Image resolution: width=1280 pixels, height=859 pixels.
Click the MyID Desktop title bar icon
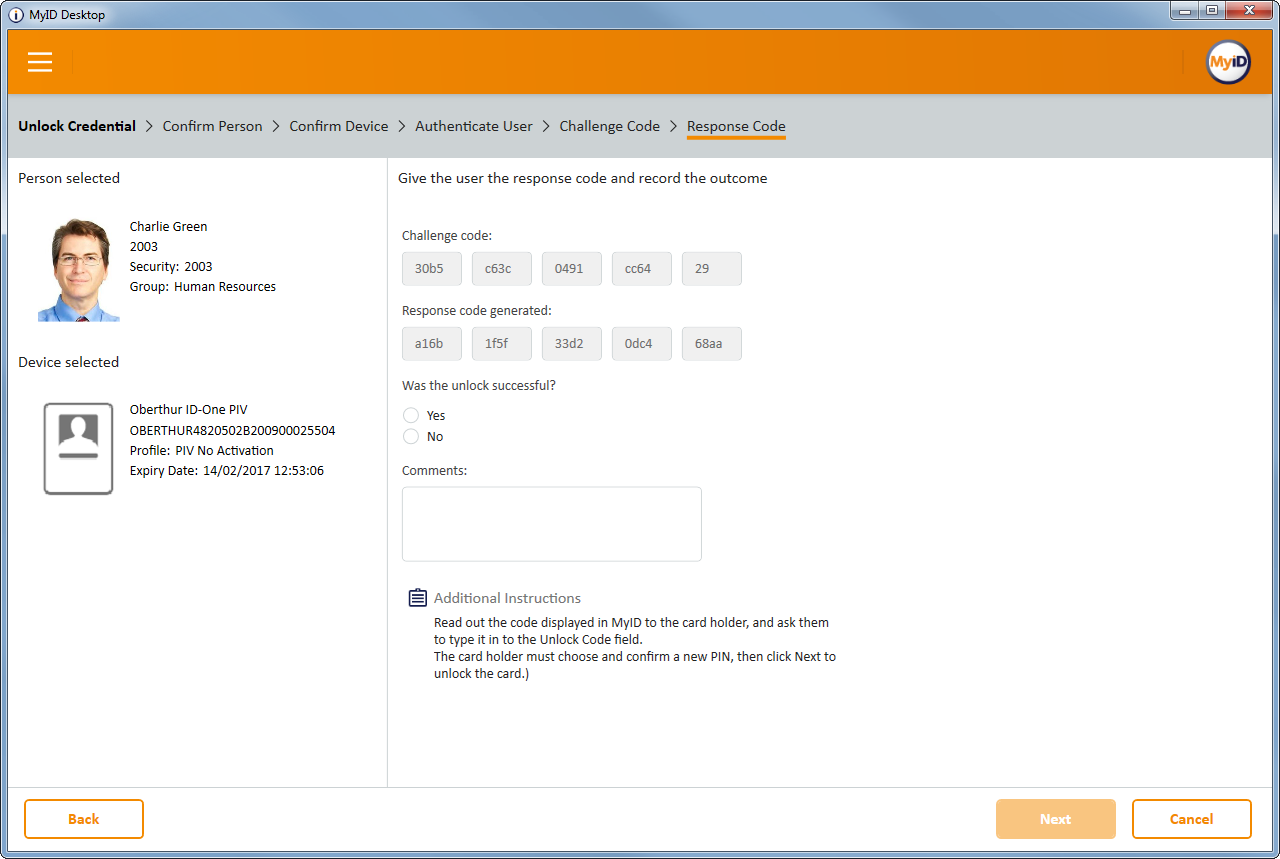click(16, 14)
